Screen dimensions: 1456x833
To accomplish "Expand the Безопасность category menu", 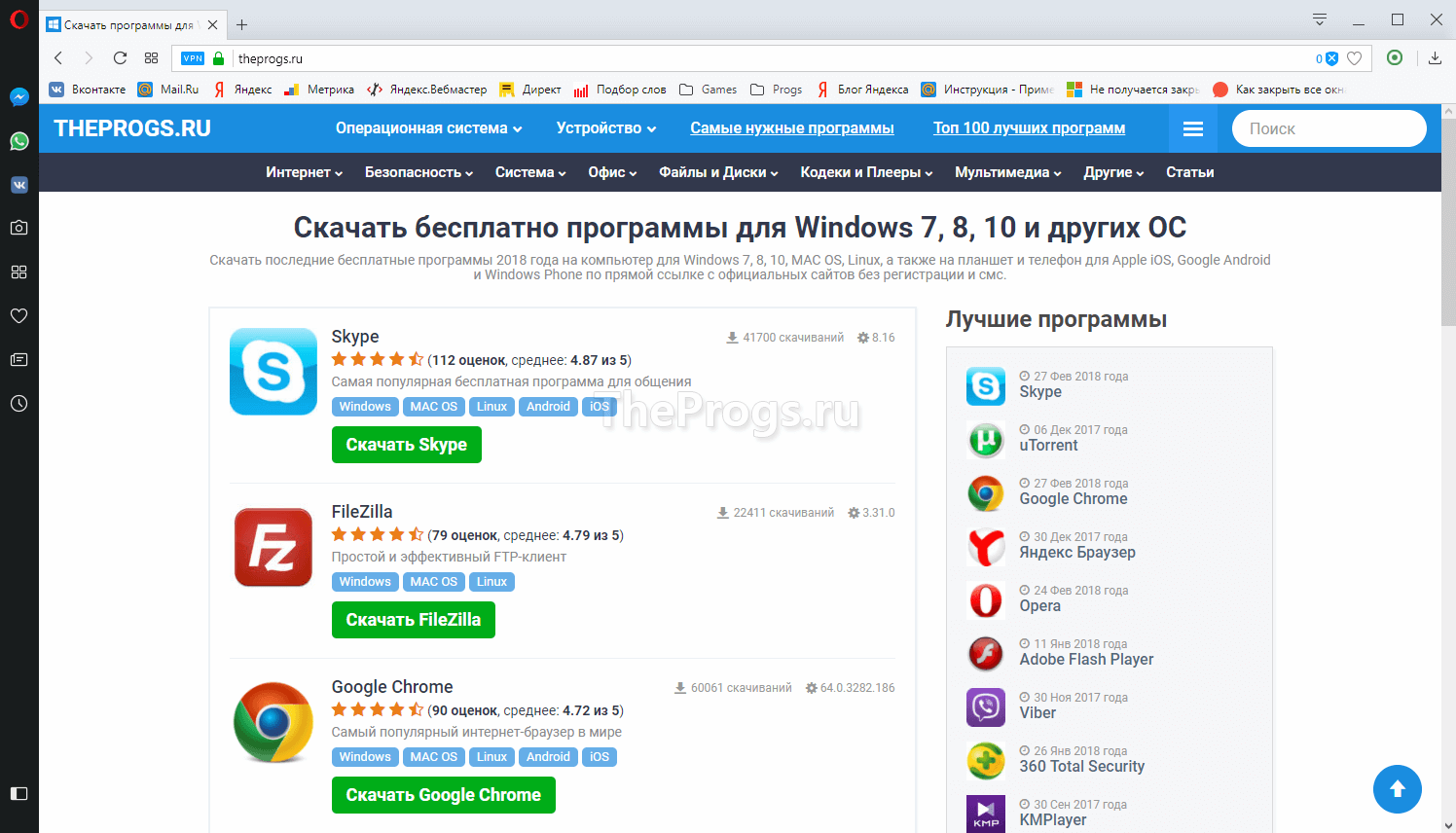I will point(419,172).
